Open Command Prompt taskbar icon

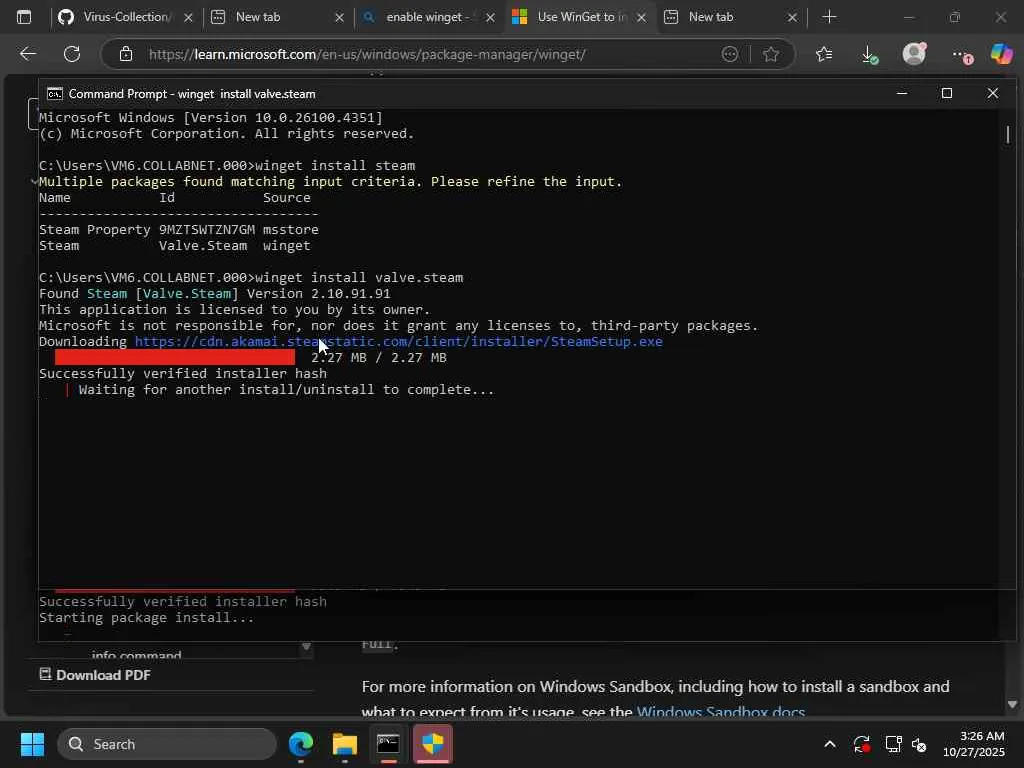click(x=389, y=744)
